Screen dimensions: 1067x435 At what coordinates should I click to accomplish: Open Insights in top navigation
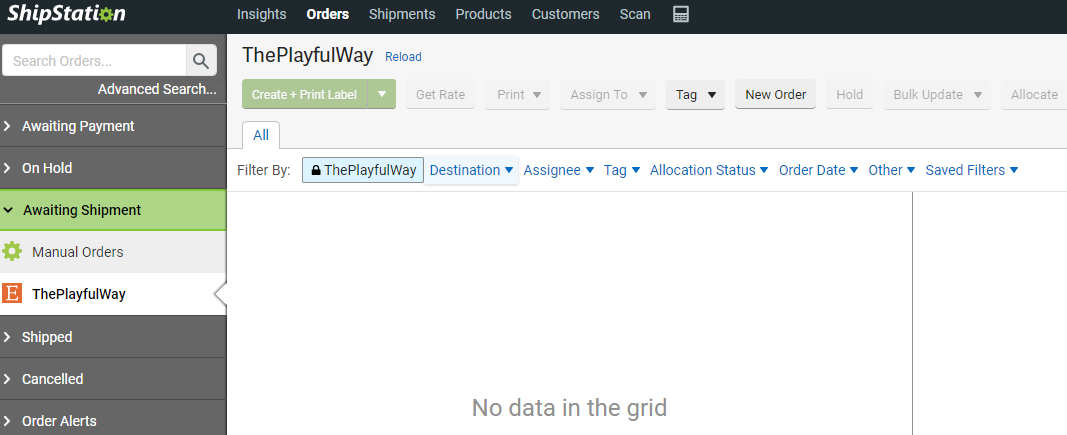pos(261,14)
